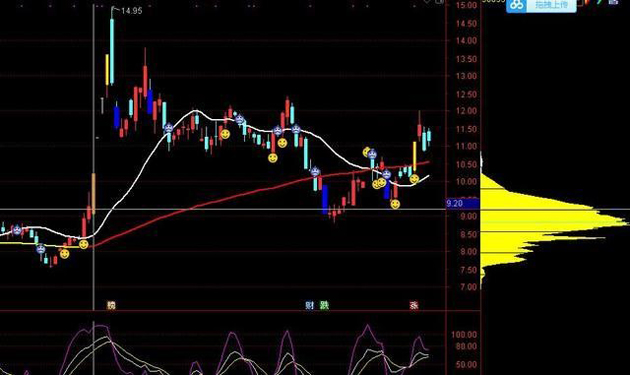Select the red 涨 event marker
The image size is (630, 375).
(x=414, y=305)
